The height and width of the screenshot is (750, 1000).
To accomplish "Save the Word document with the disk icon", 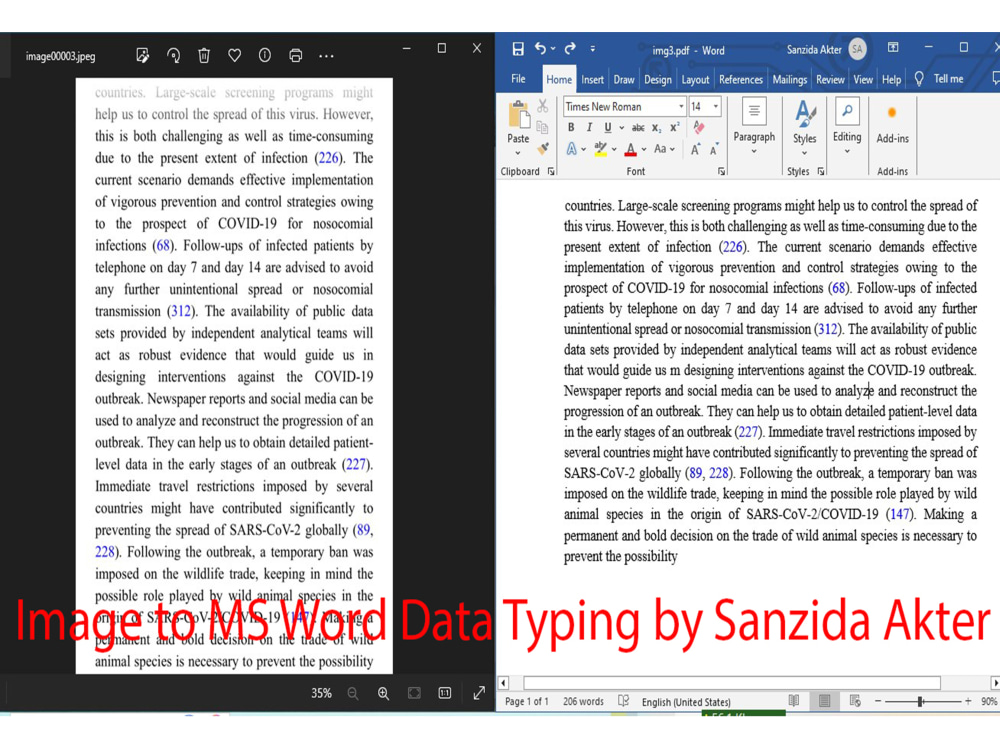I will coord(518,49).
